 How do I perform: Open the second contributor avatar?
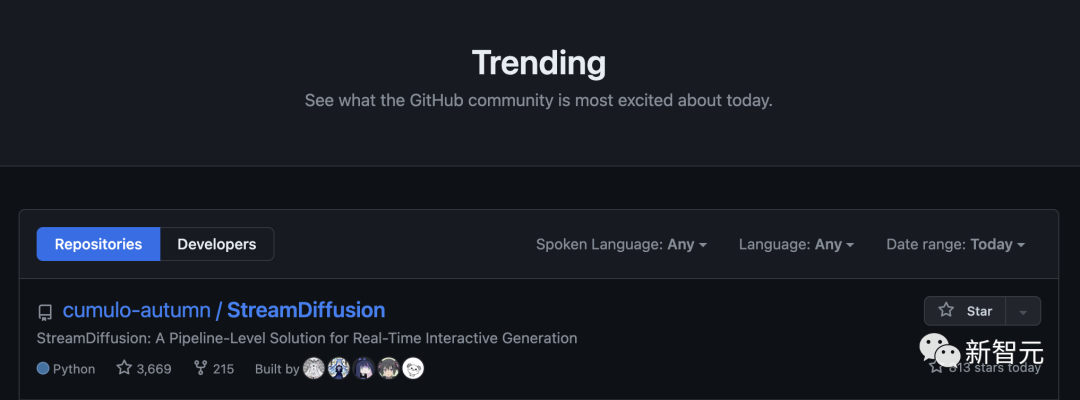click(x=339, y=368)
